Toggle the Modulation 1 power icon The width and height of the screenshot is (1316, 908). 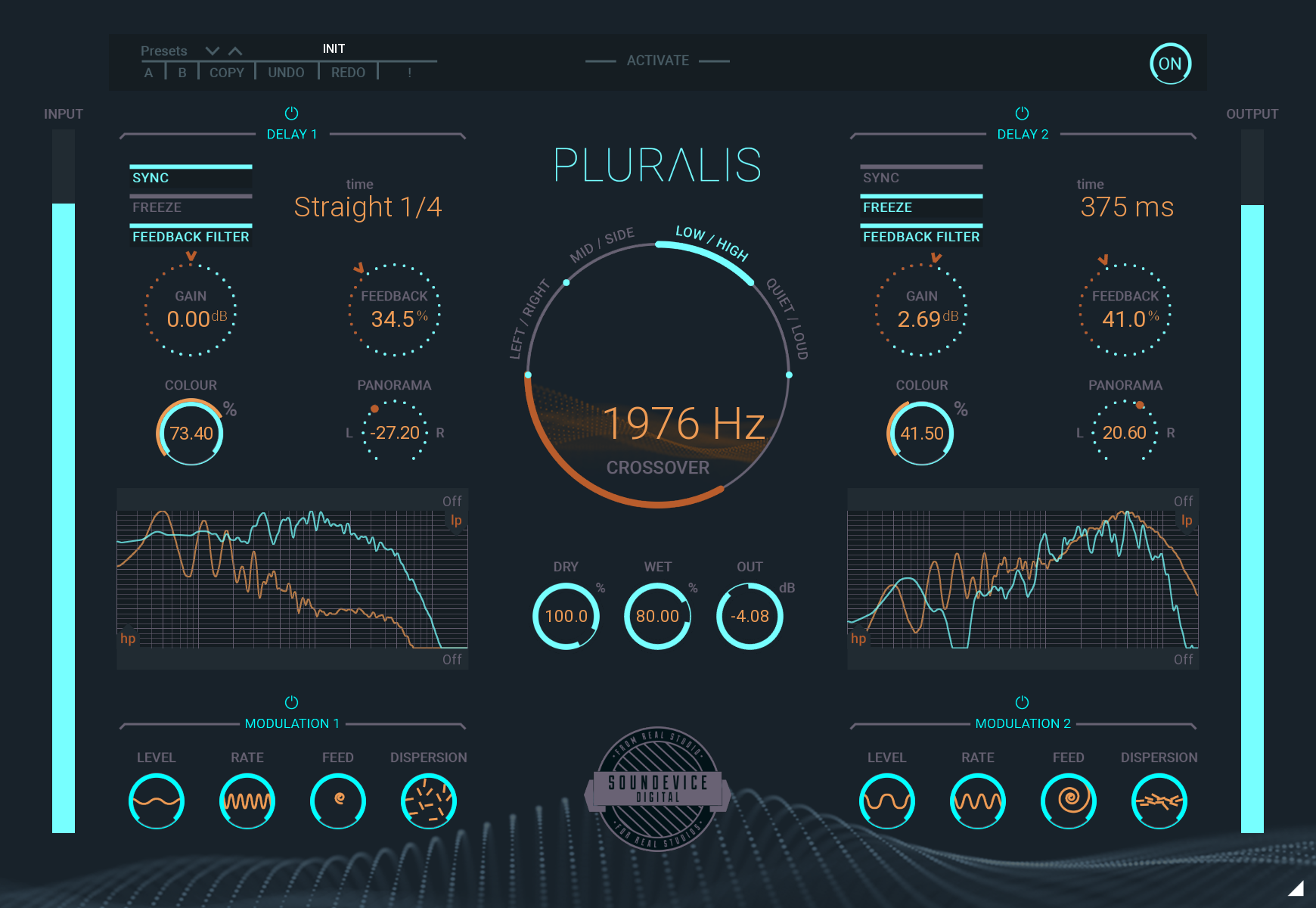click(x=292, y=701)
